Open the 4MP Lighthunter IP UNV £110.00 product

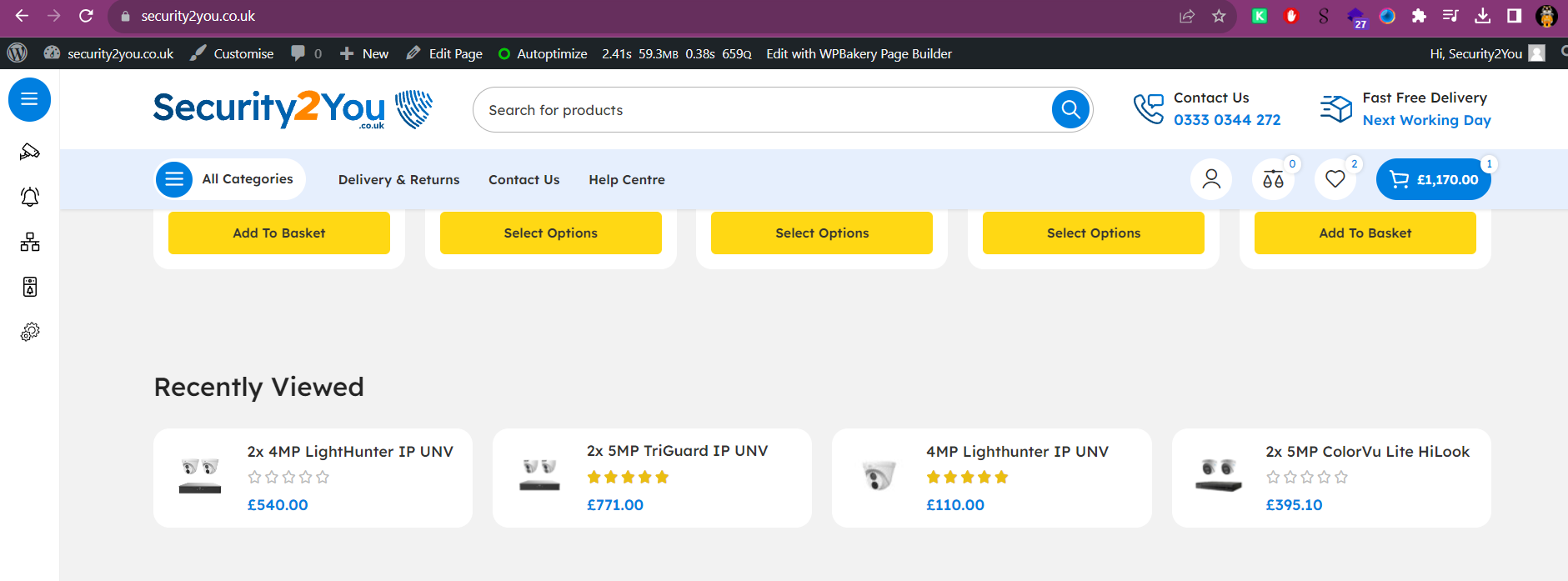click(x=1017, y=452)
